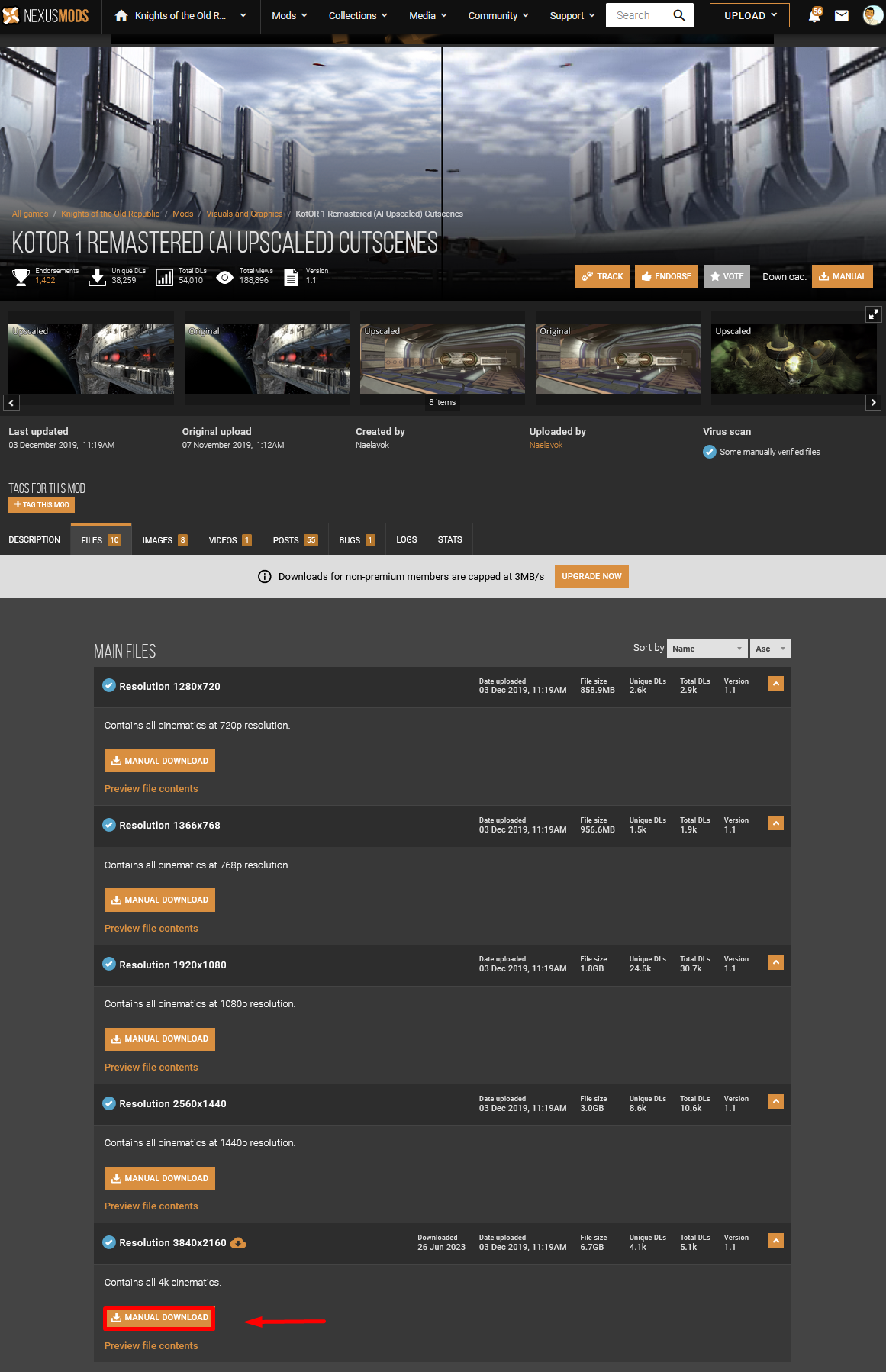This screenshot has height=1372, width=886.
Task: Open the game selector dropdown chevron
Action: pos(243,15)
